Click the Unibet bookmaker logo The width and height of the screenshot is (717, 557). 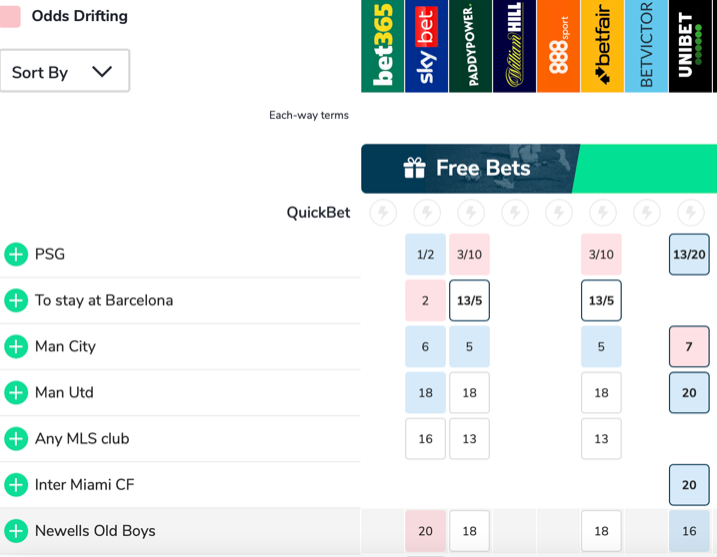(x=690, y=46)
